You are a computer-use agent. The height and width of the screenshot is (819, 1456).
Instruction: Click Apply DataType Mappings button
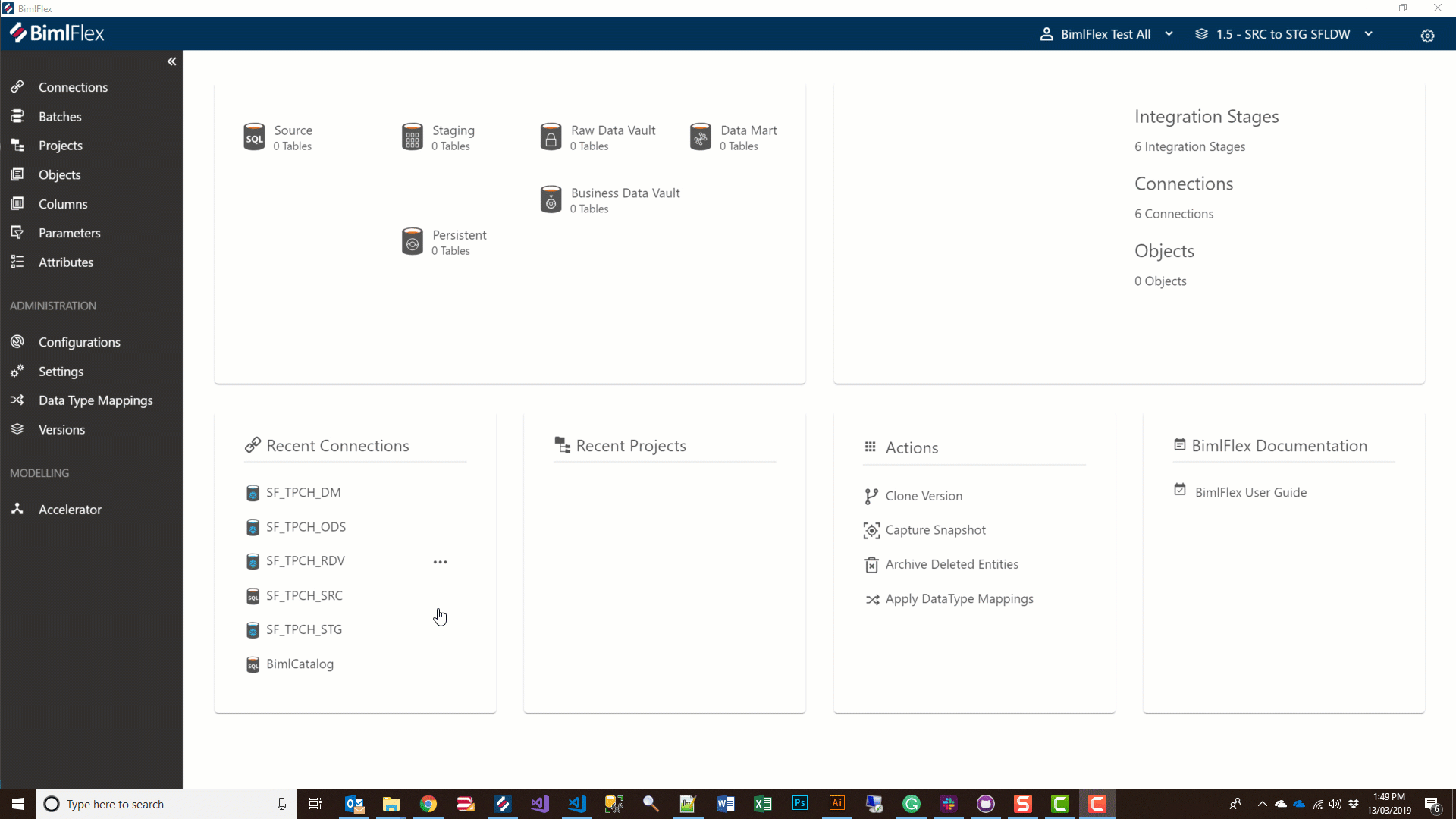pyautogui.click(x=959, y=598)
